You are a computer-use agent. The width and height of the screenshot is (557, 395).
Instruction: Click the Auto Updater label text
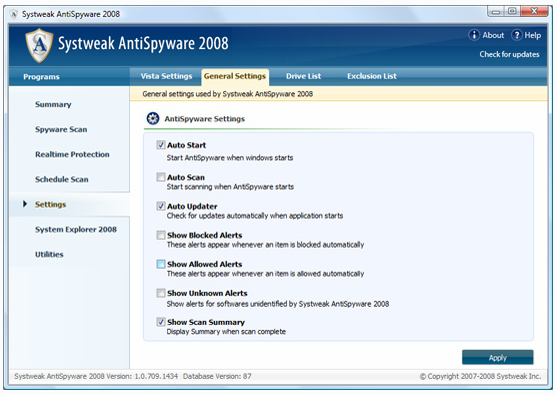(192, 206)
